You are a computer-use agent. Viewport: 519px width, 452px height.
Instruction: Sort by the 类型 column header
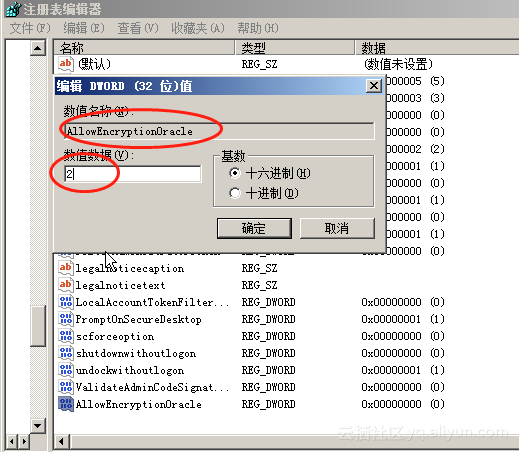pyautogui.click(x=295, y=47)
